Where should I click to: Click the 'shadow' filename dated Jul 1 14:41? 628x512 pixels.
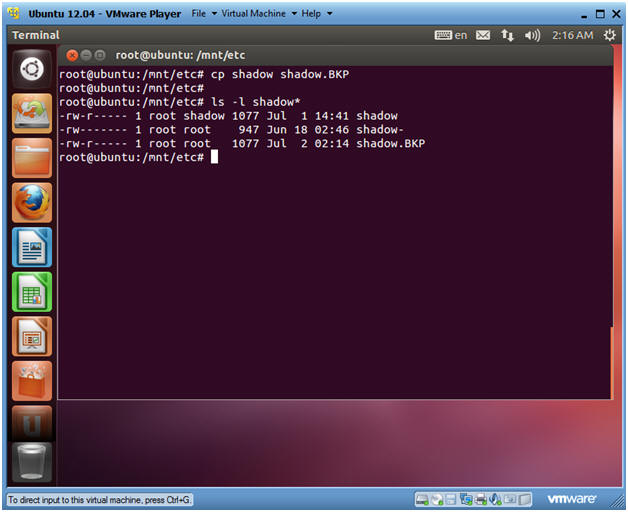pos(377,116)
